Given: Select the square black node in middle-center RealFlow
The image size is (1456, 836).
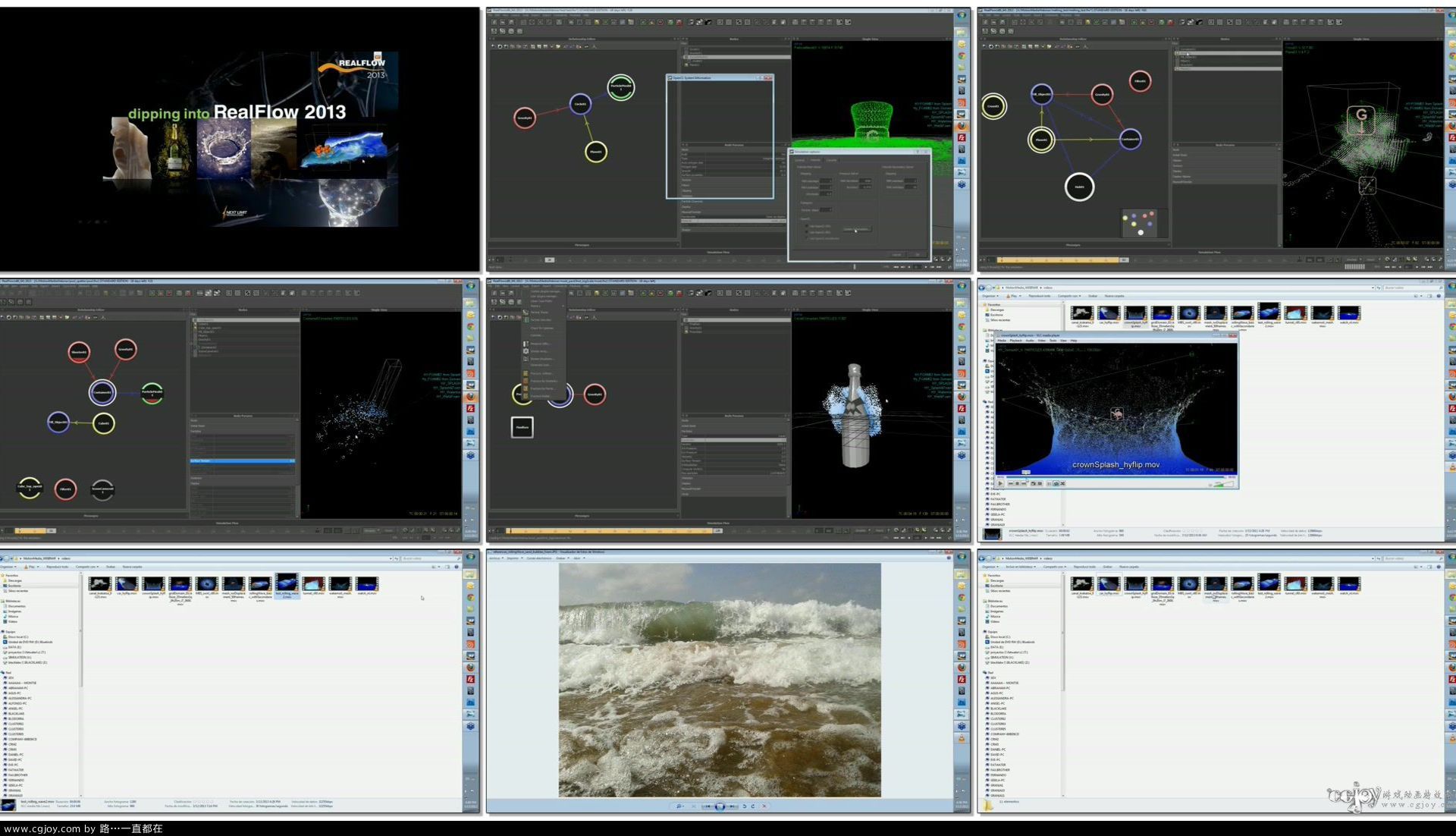Looking at the screenshot, I should pos(522,427).
